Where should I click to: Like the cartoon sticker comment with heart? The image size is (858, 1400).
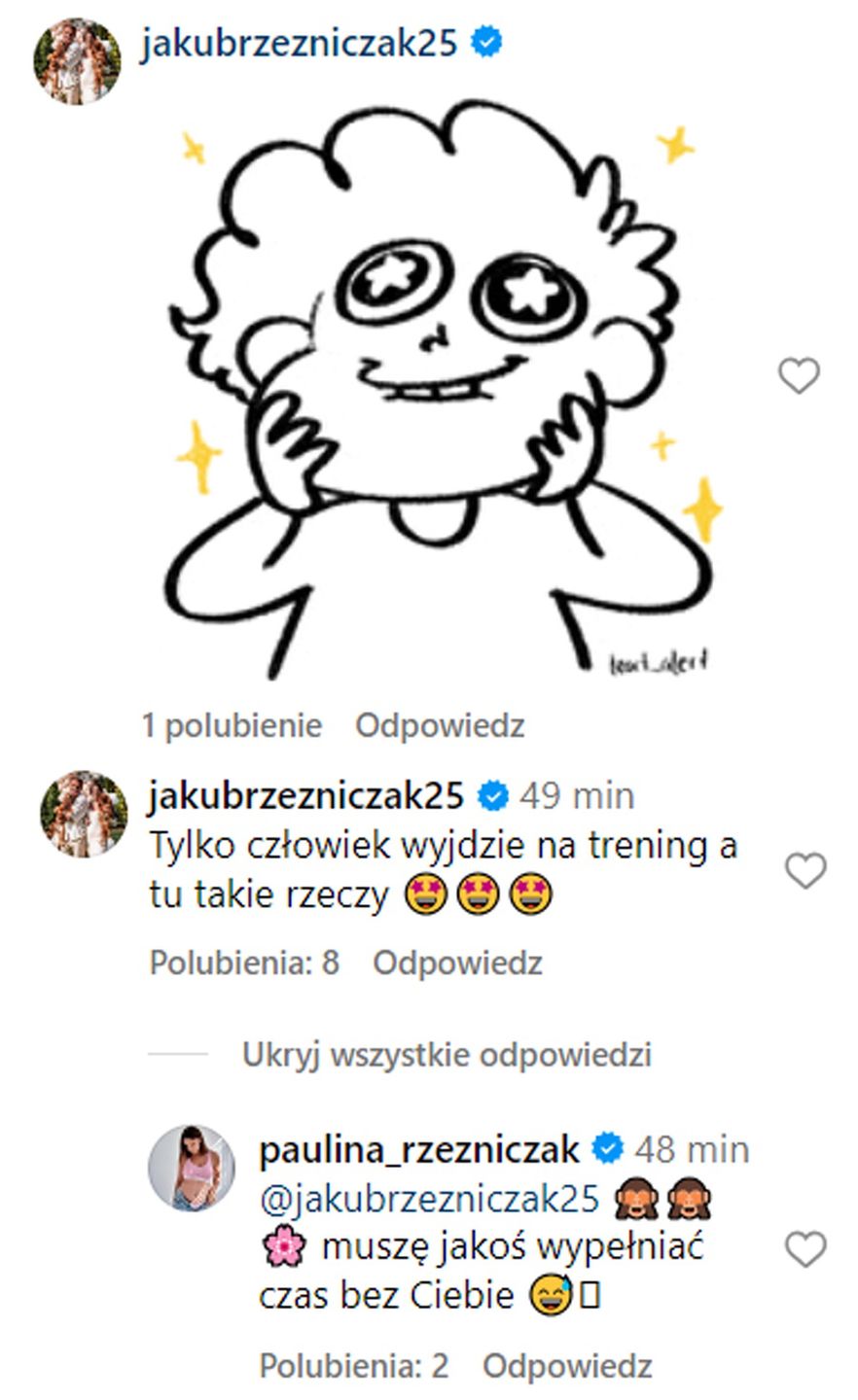pyautogui.click(x=799, y=375)
